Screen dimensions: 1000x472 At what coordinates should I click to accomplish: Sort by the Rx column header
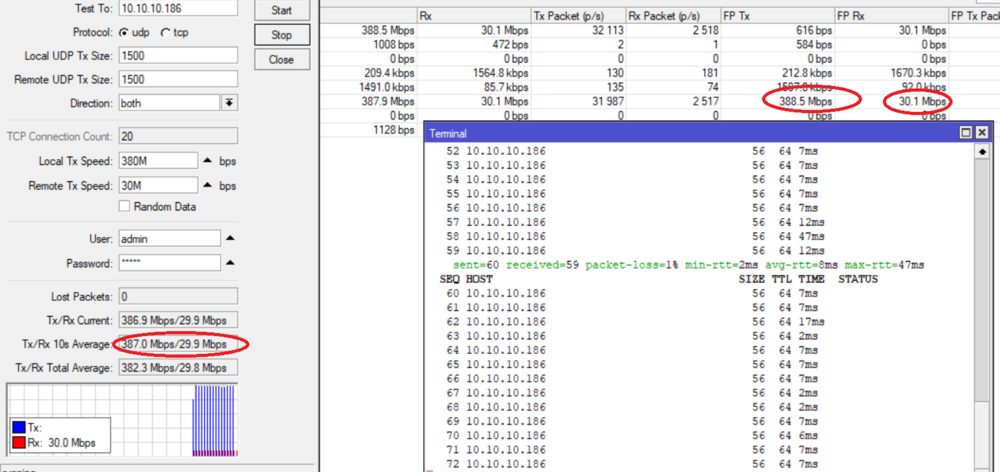pos(474,15)
